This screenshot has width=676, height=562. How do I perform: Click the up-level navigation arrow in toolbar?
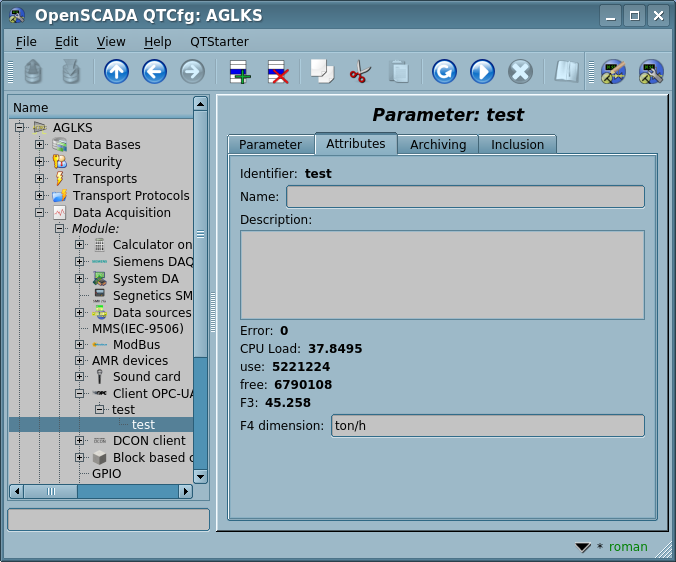click(x=116, y=71)
